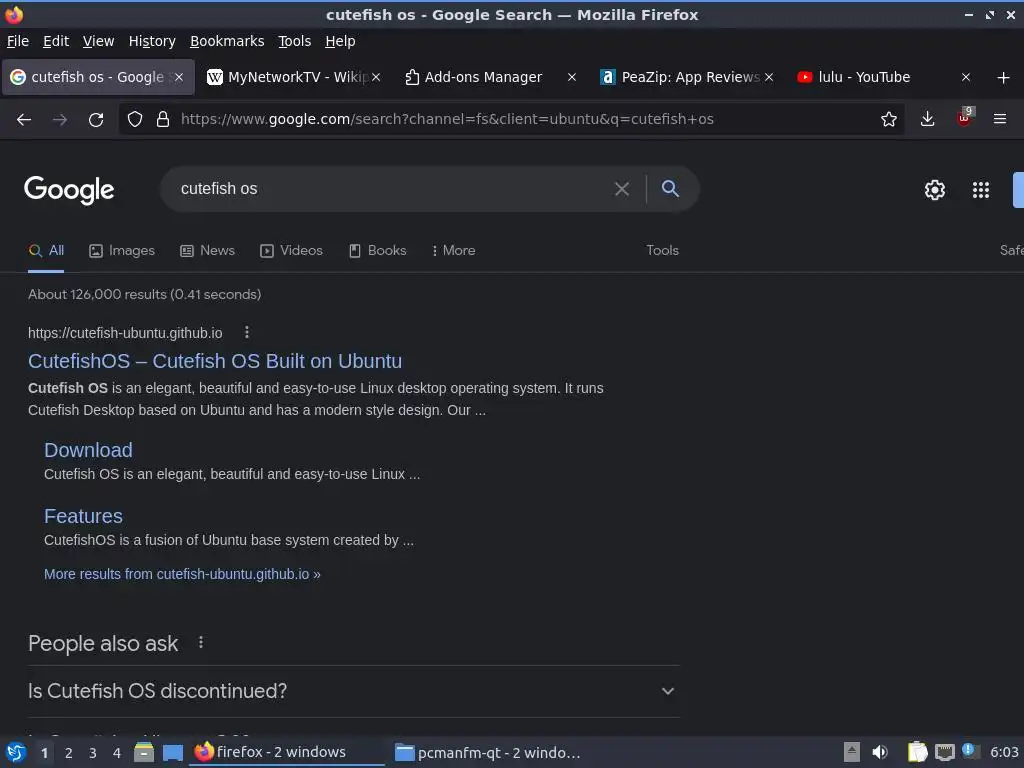View site security padlock info
Image resolution: width=1024 pixels, height=768 pixels.
pos(163,119)
